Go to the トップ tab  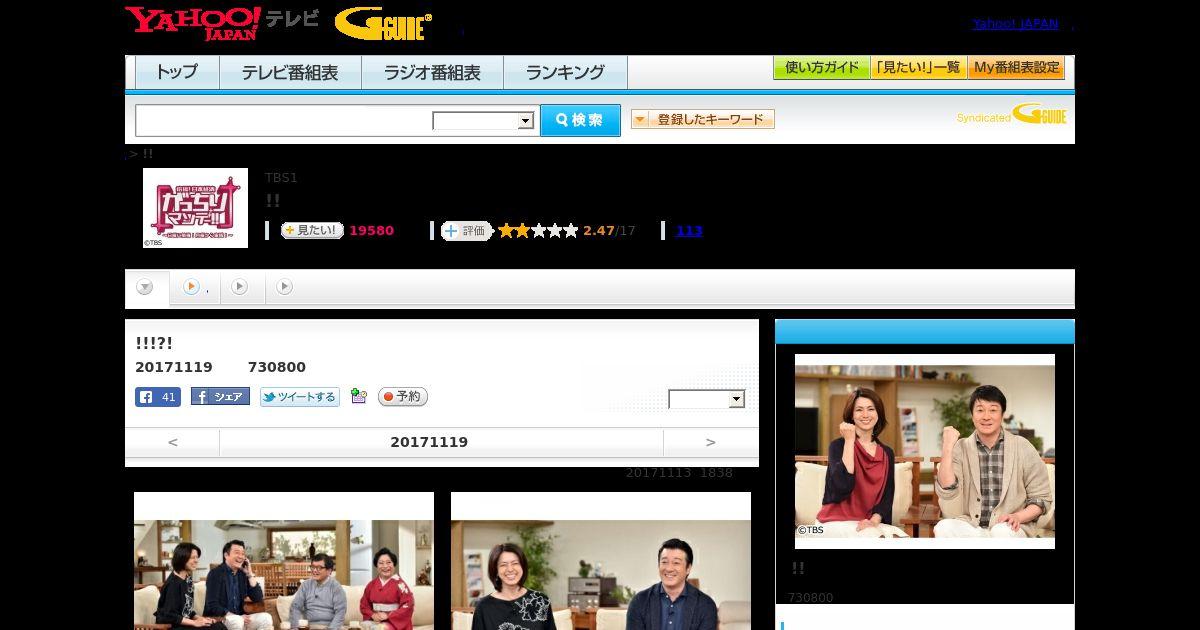177,73
